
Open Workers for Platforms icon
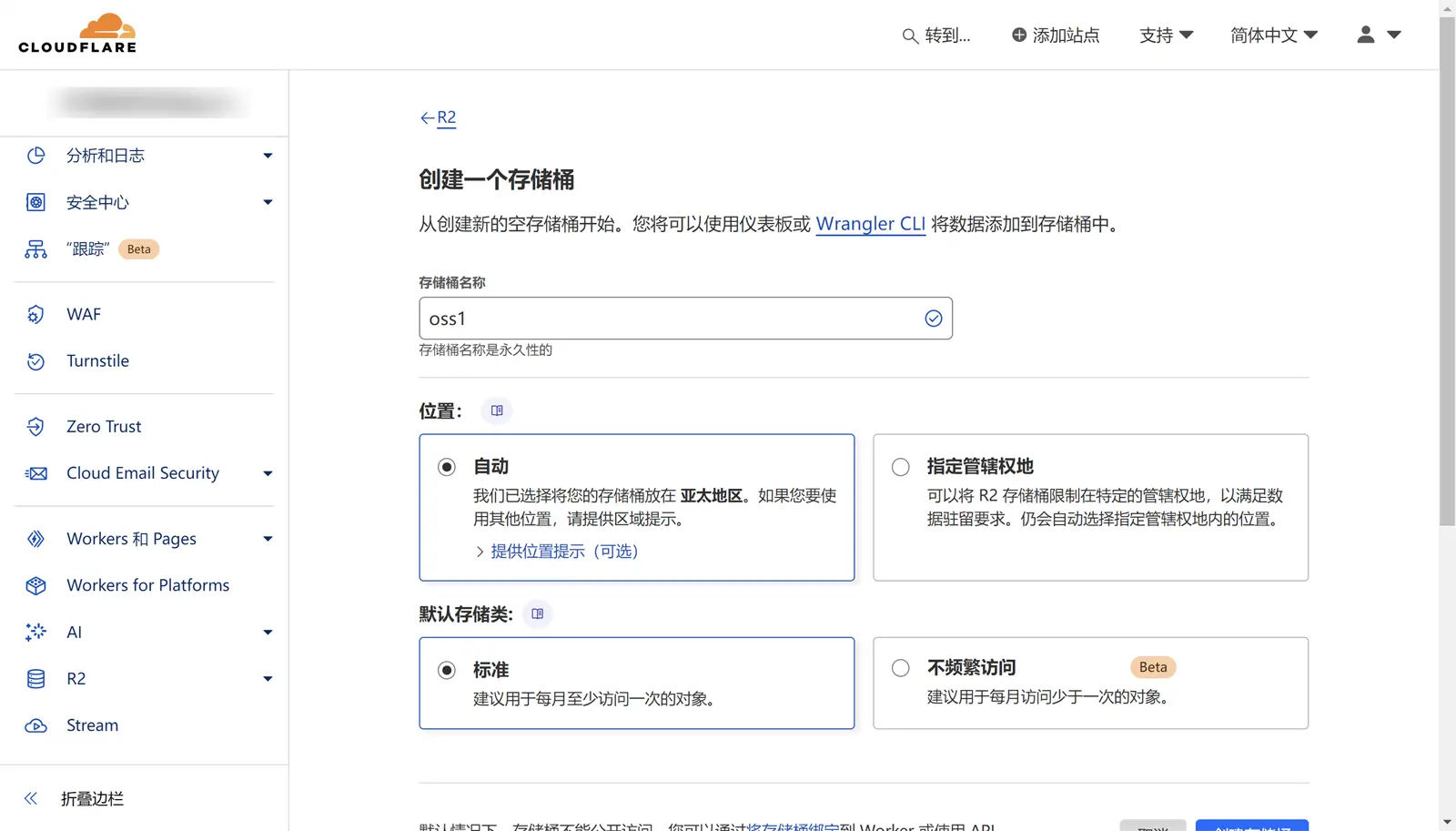pyautogui.click(x=35, y=585)
